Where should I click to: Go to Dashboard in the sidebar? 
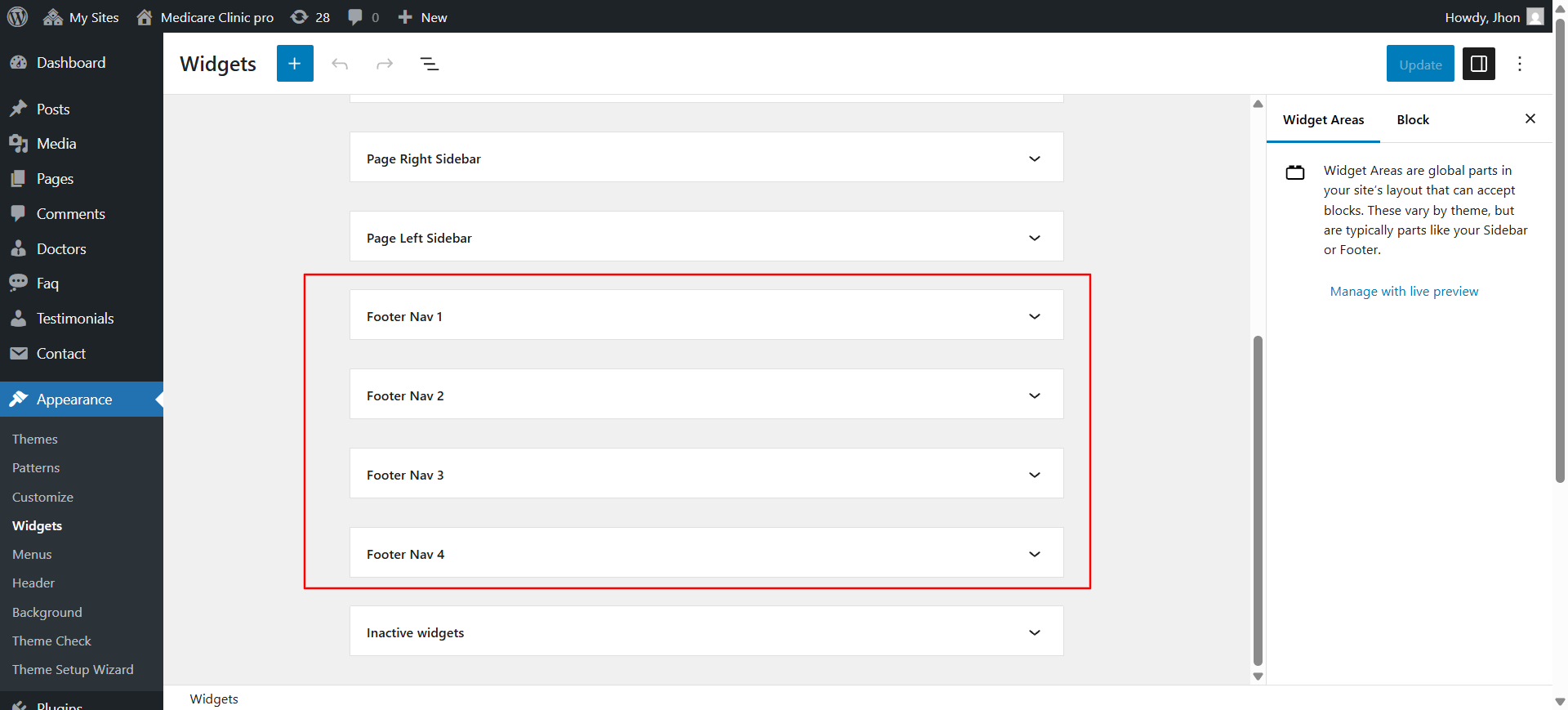click(71, 63)
